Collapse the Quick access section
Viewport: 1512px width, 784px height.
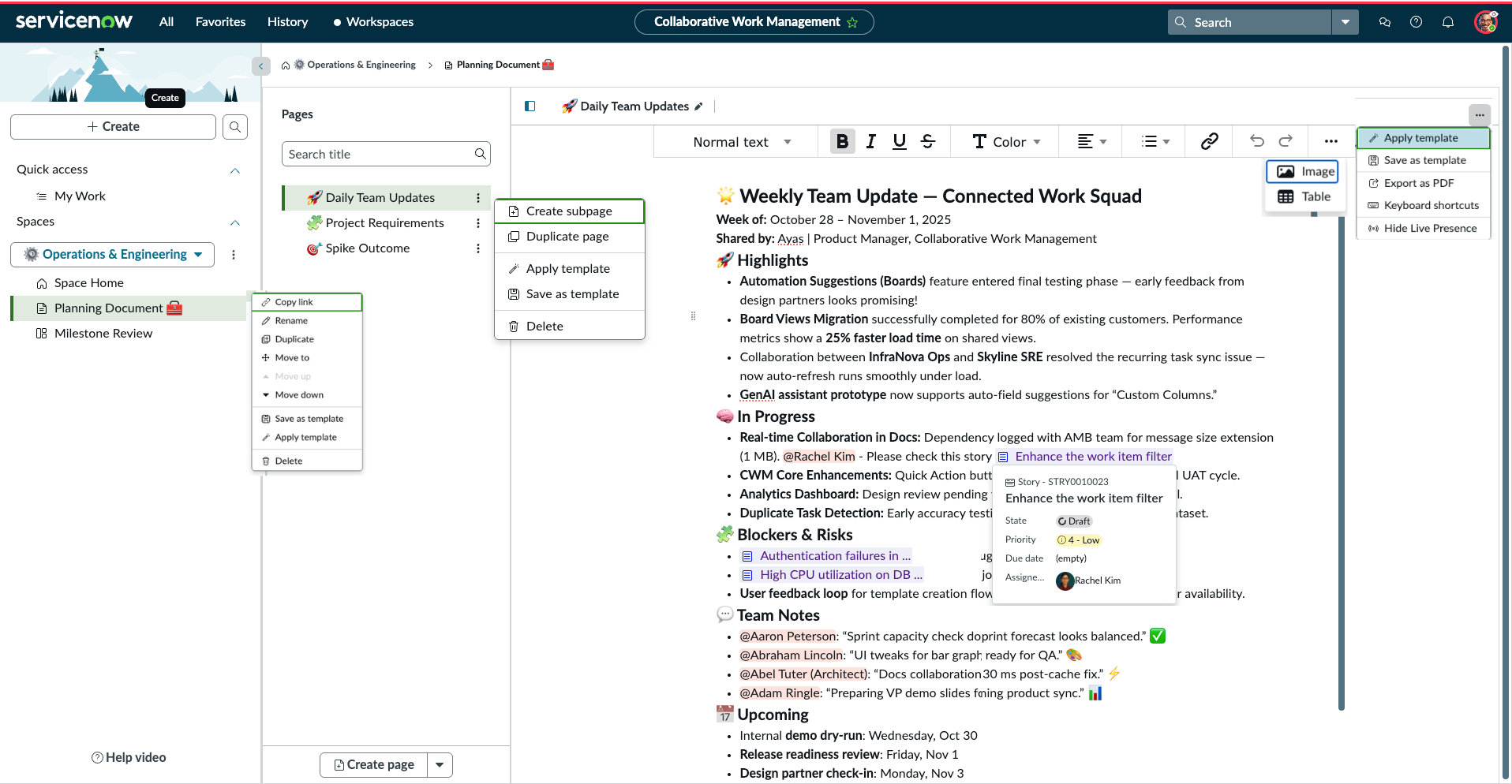pos(234,170)
